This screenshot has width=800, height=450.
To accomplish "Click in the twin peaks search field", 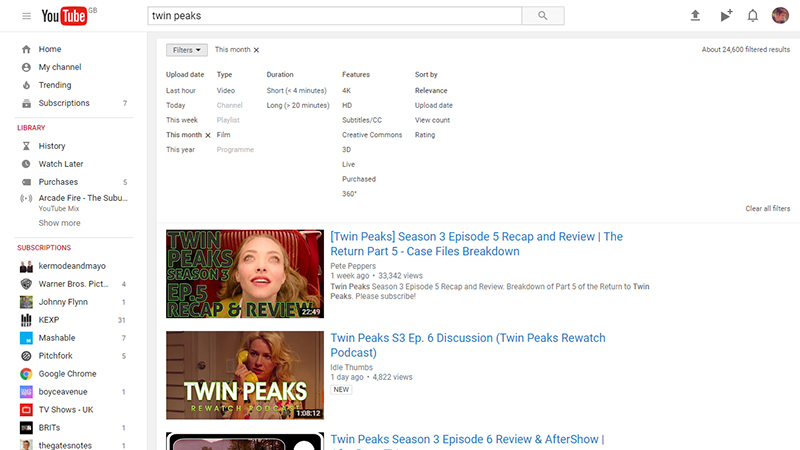I will (335, 16).
